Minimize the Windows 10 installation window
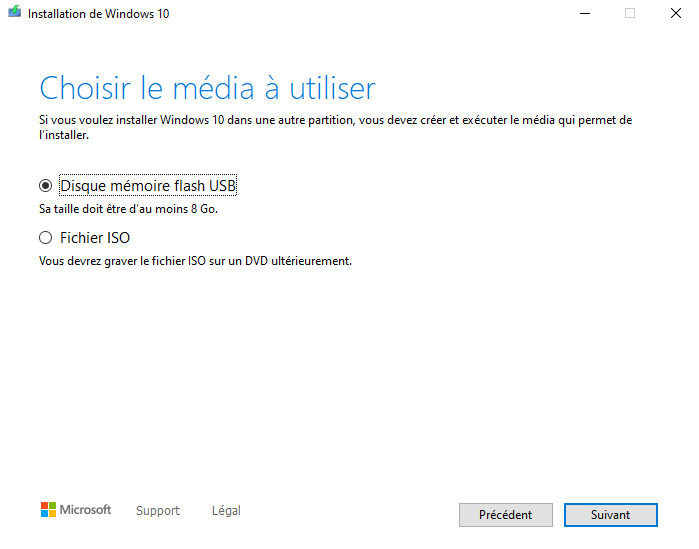 (x=584, y=14)
